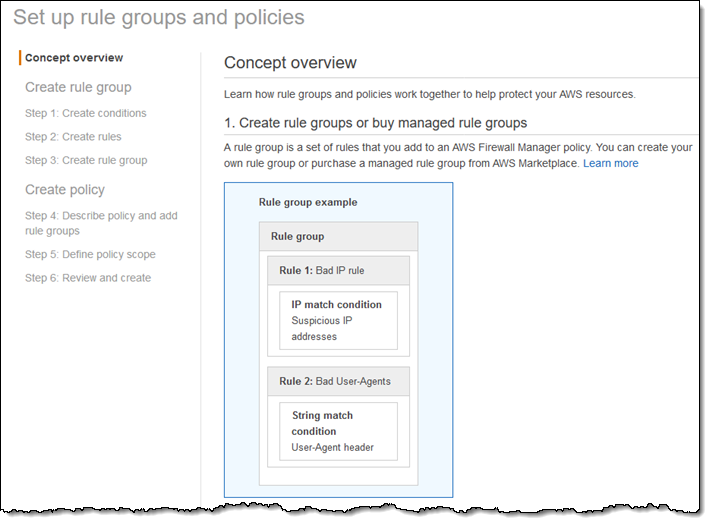Viewport: 710px width, 523px height.
Task: Click the Create rule group section heading
Action: pyautogui.click(x=78, y=87)
